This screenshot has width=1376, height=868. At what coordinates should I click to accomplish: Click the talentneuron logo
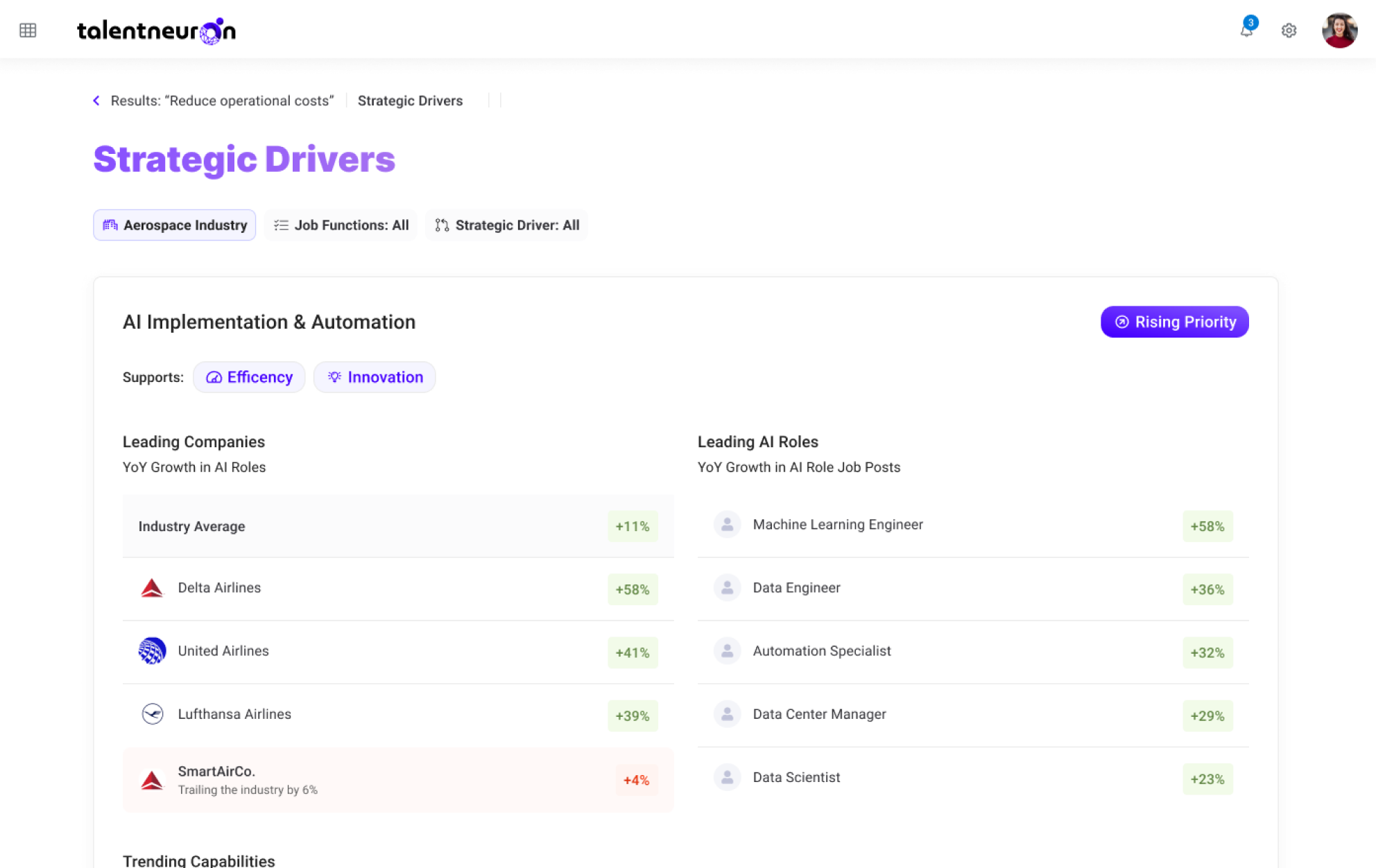pos(157,31)
